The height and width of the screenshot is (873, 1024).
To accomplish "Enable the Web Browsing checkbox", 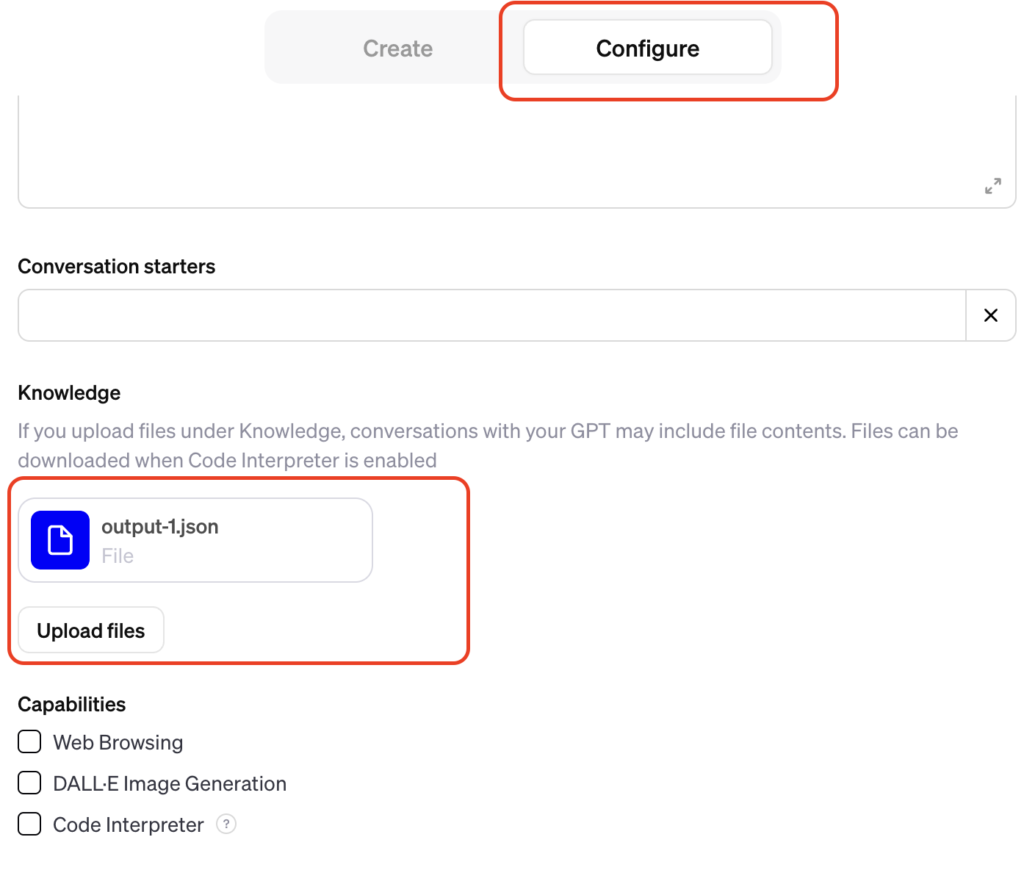I will coord(30,742).
